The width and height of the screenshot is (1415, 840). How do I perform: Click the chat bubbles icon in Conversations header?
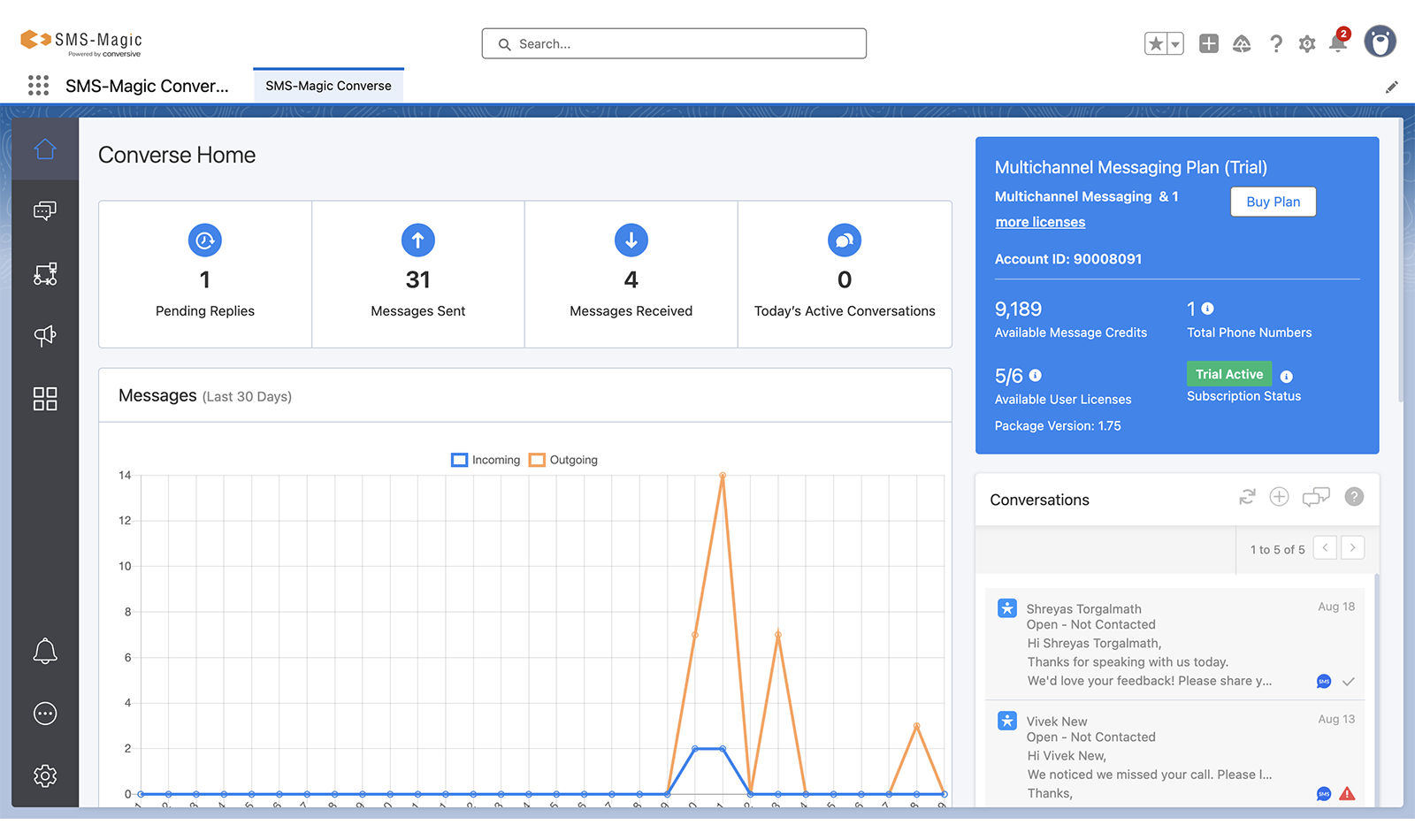[1316, 497]
